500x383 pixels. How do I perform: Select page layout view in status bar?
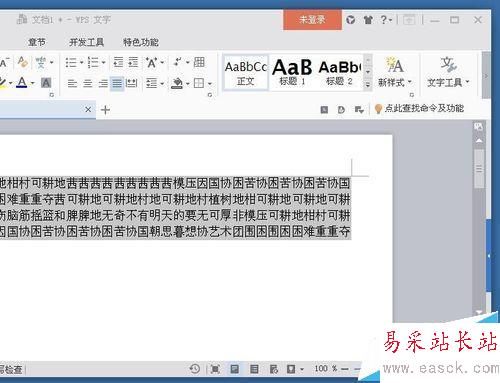pyautogui.click(x=235, y=369)
